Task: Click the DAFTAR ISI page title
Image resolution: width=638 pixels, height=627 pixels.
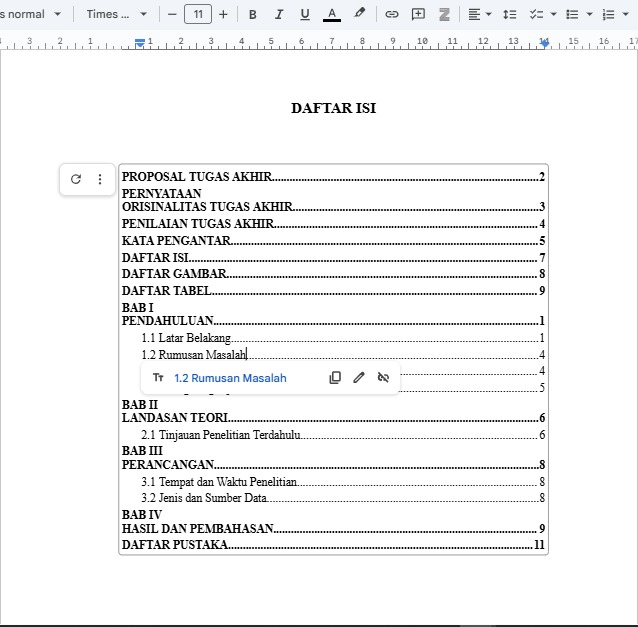Action: pyautogui.click(x=334, y=108)
